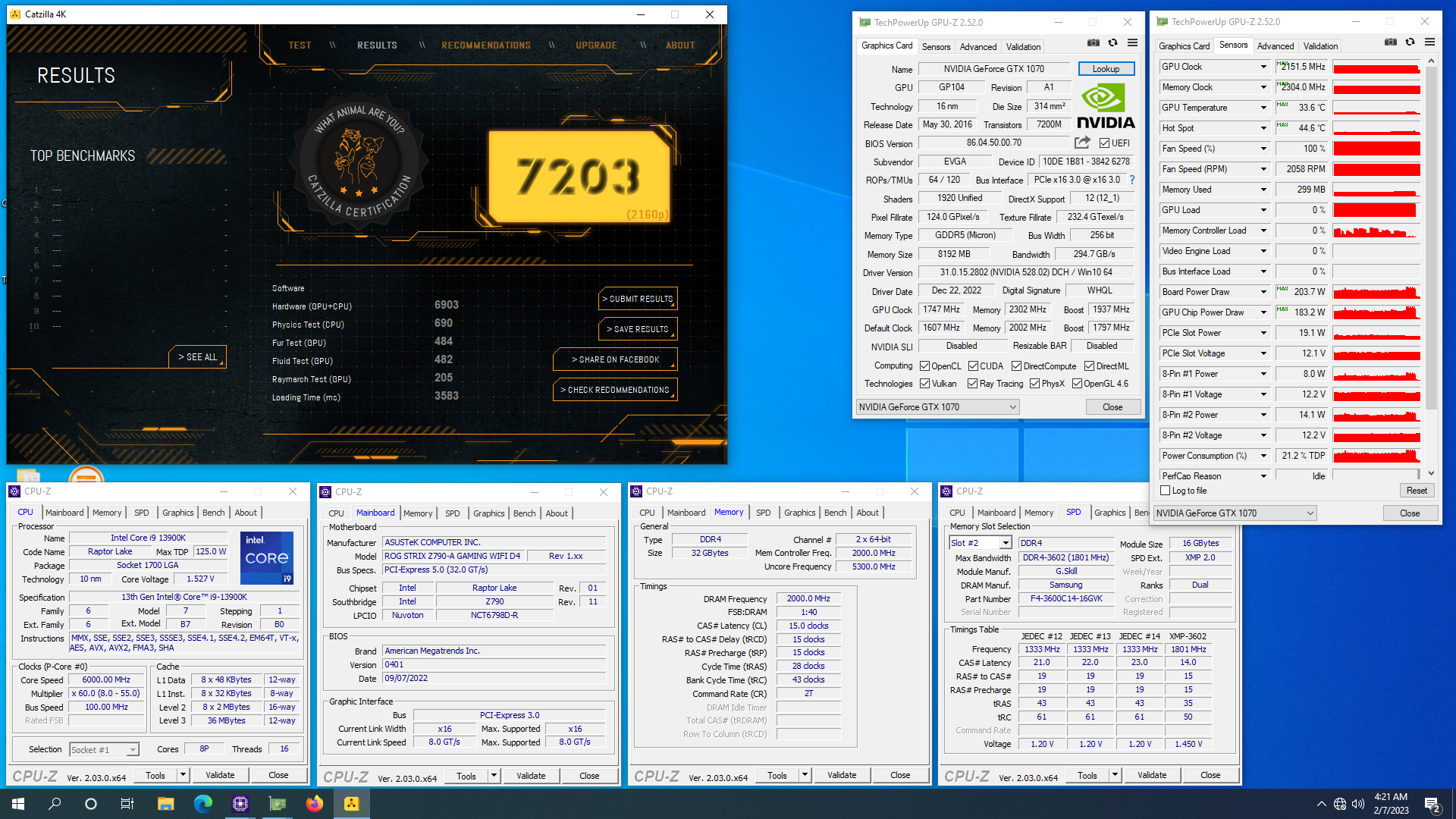1456x819 pixels.
Task: Launch Microsoft Edge from the taskbar
Action: 202,804
